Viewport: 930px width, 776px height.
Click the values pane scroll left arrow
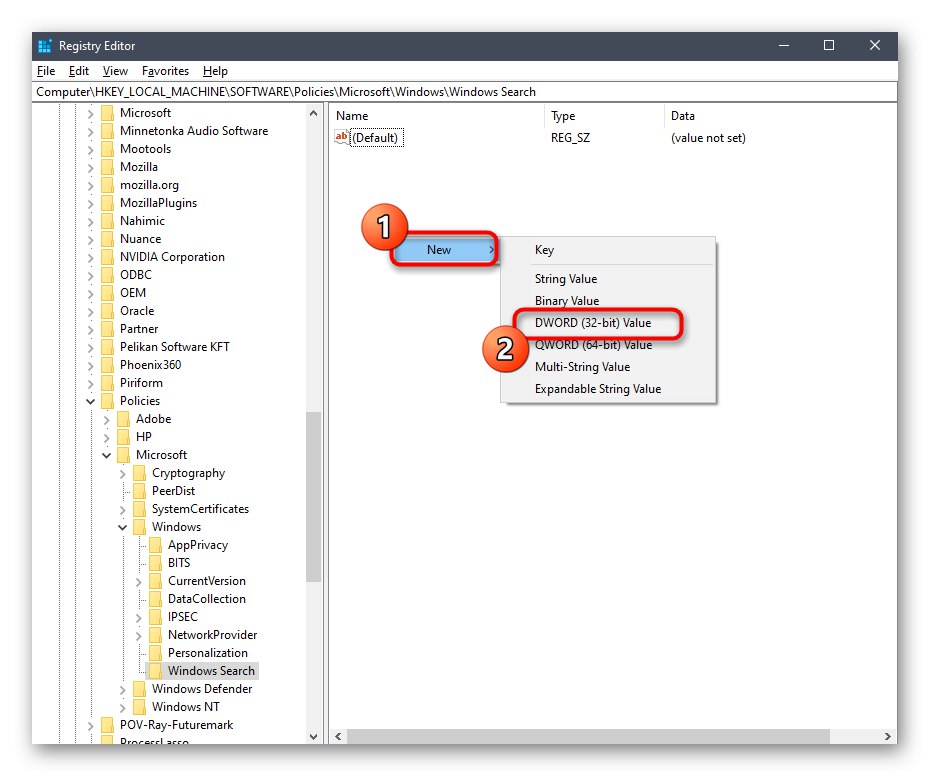338,736
